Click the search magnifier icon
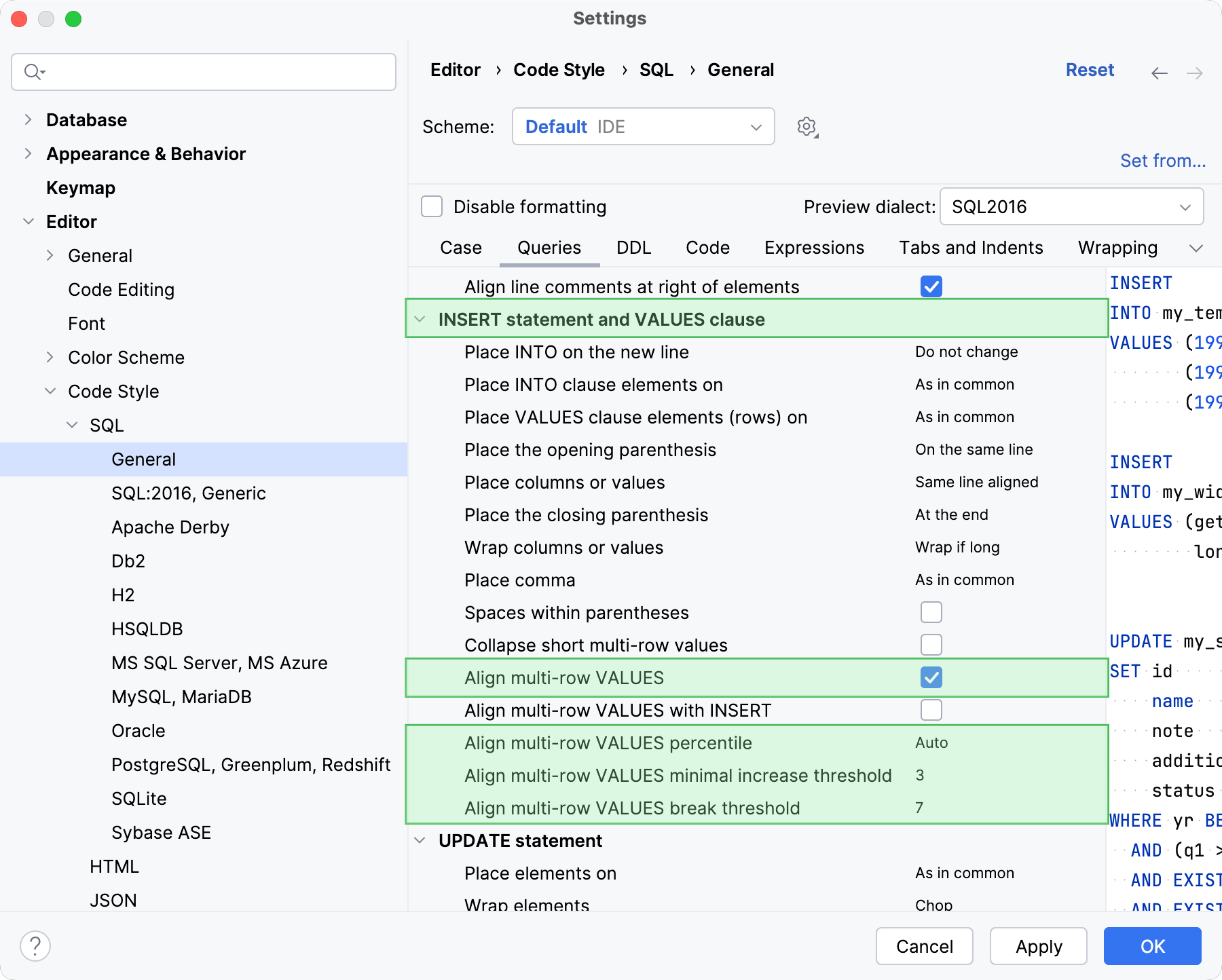The width and height of the screenshot is (1222, 980). tap(34, 71)
